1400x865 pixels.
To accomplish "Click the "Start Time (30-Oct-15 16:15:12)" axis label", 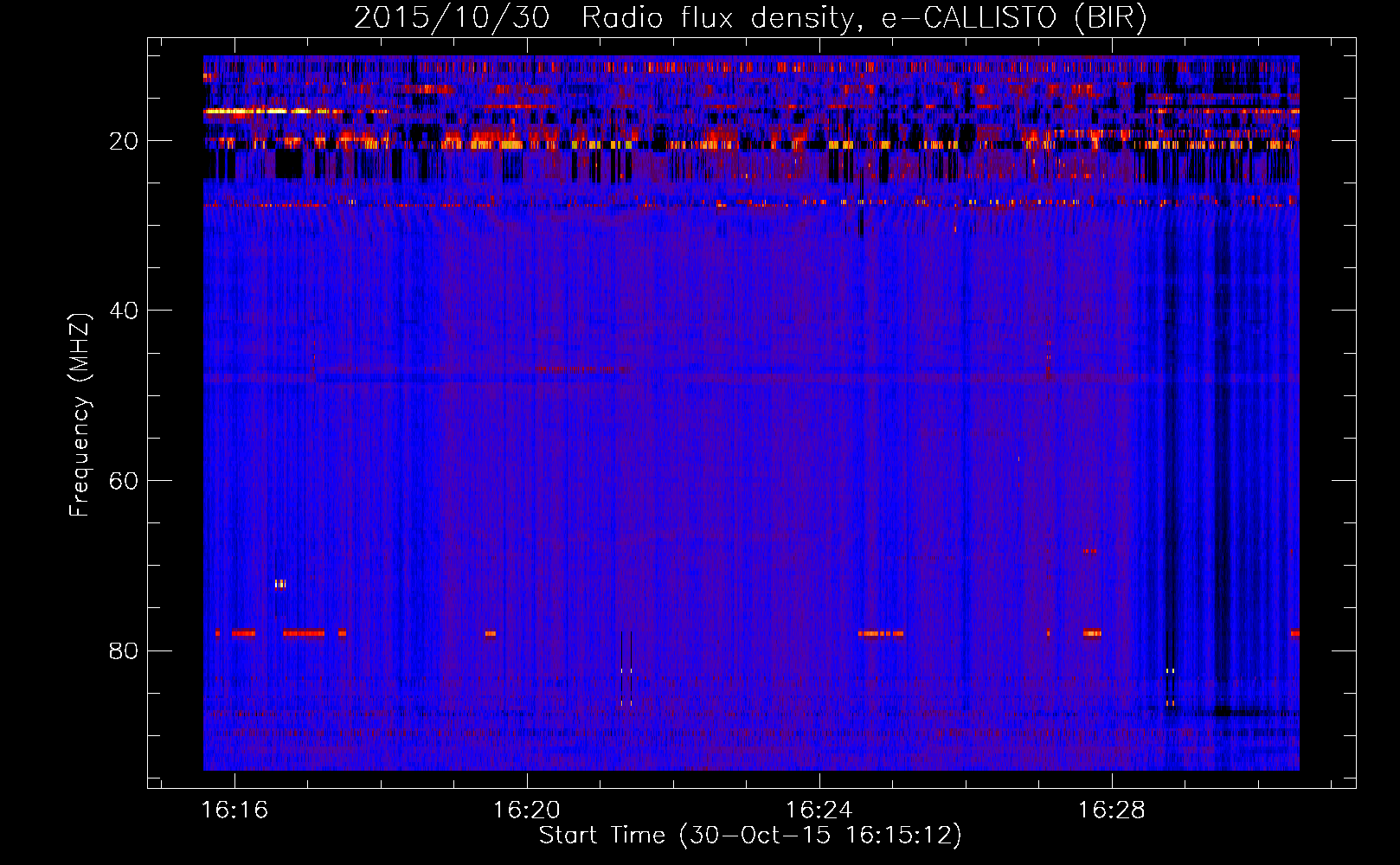I will [x=750, y=836].
